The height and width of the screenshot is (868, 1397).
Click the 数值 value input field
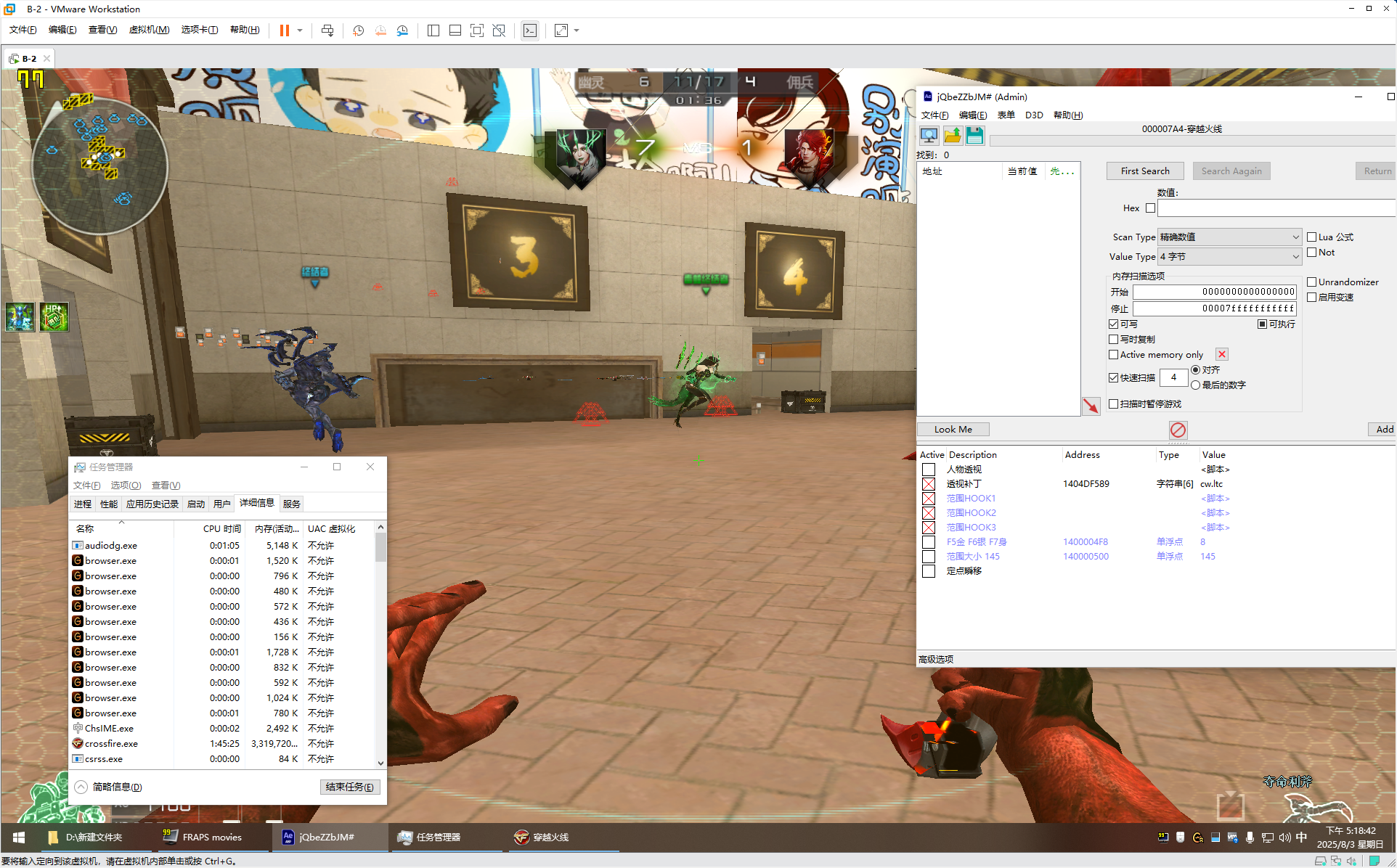pos(1276,208)
